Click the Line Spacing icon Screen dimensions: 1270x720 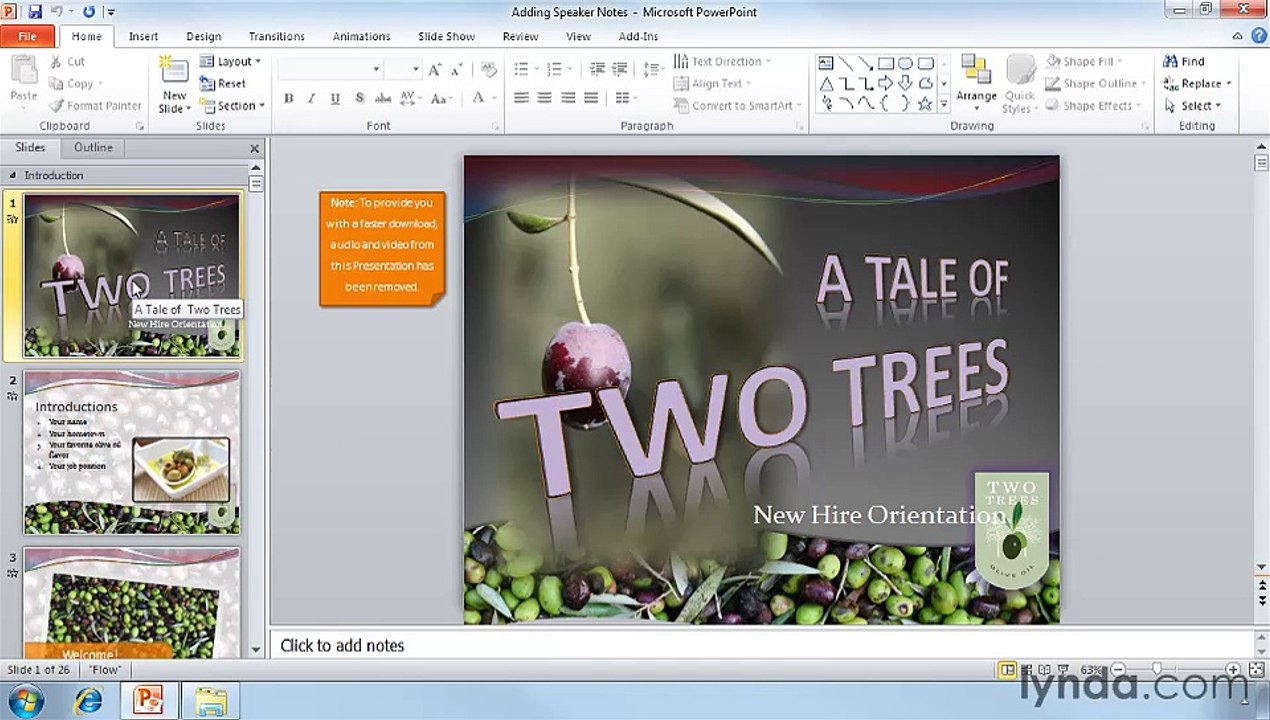click(653, 69)
